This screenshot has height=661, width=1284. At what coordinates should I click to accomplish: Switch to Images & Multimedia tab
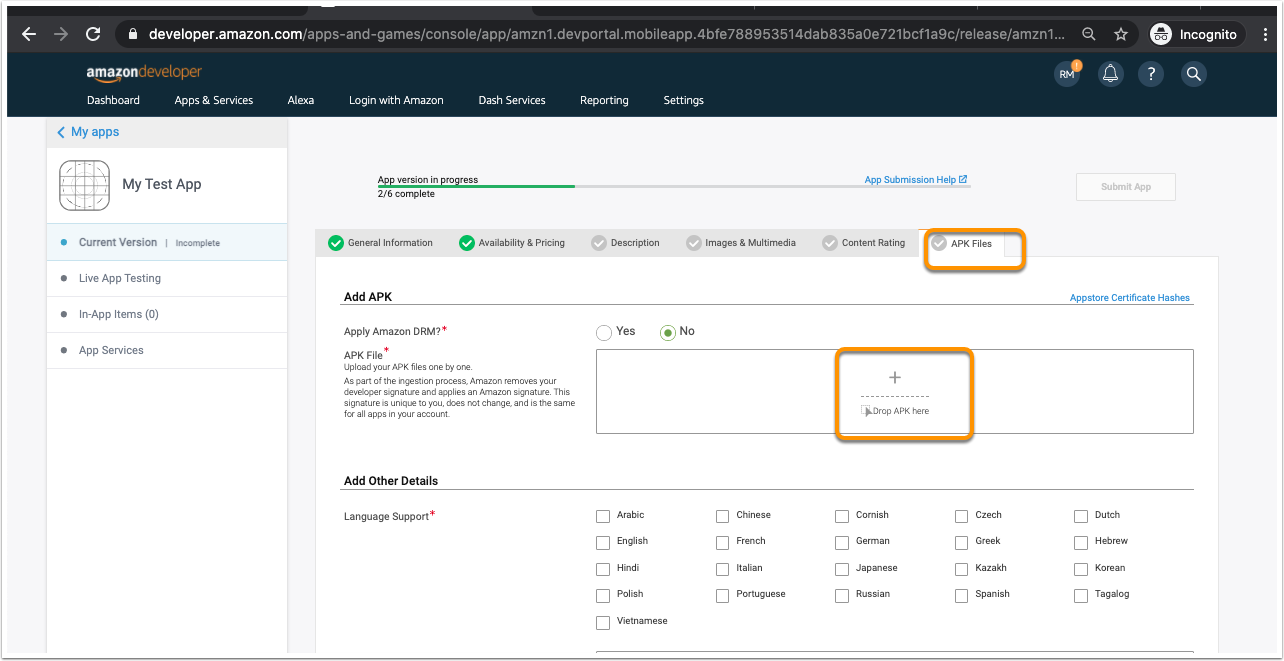[x=741, y=243]
